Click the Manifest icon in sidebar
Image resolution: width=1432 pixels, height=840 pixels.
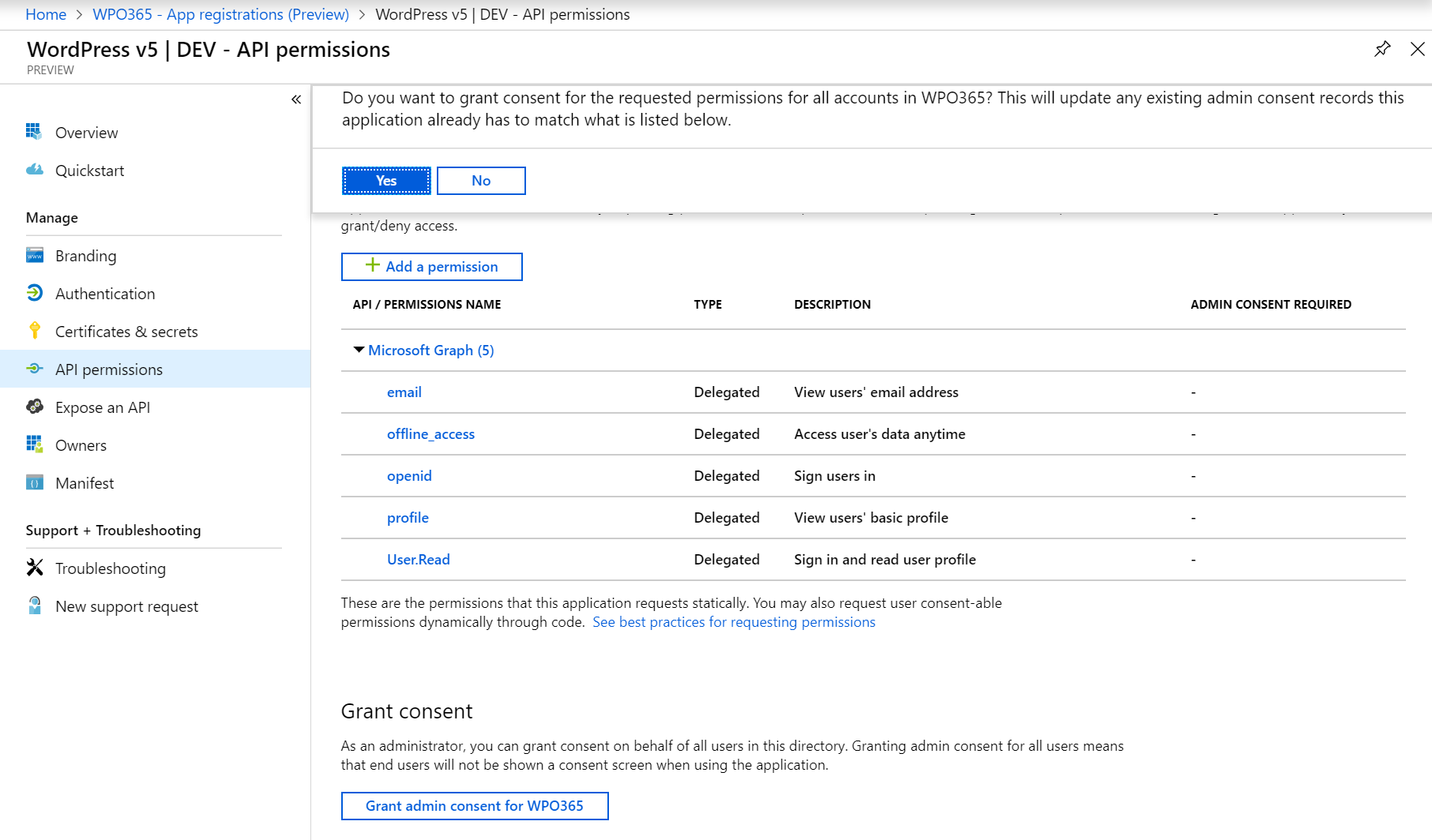[x=34, y=482]
